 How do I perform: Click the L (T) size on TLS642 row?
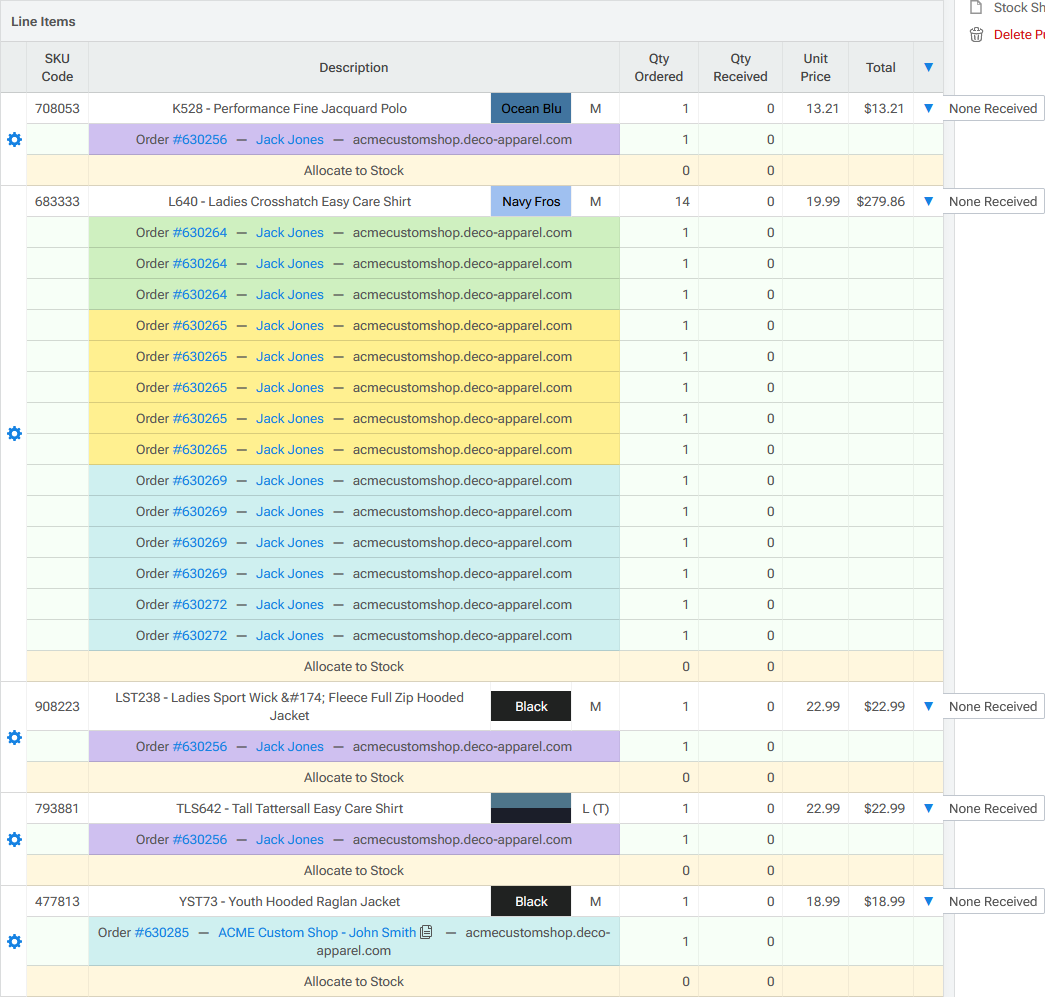(x=596, y=808)
